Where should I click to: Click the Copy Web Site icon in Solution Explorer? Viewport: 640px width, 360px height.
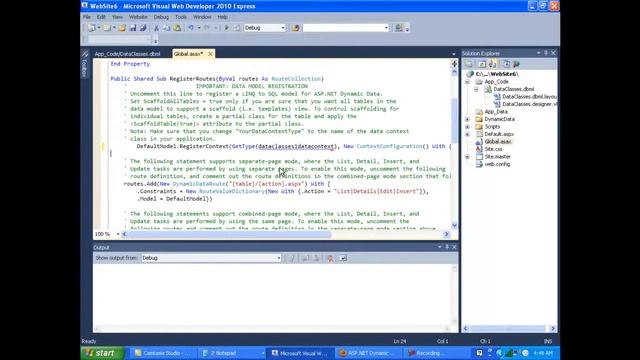point(506,64)
